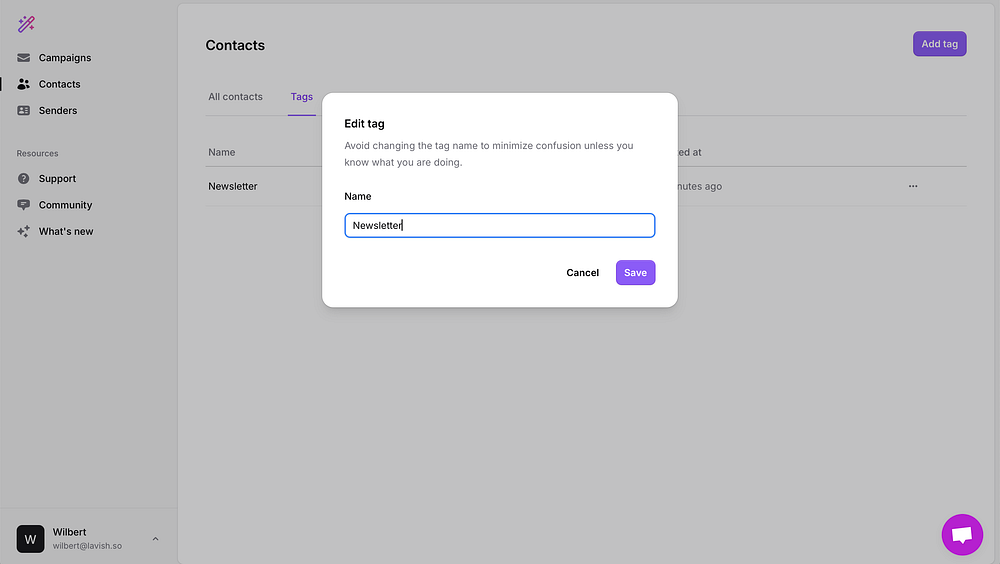Open the Newsletter row options menu

[913, 186]
